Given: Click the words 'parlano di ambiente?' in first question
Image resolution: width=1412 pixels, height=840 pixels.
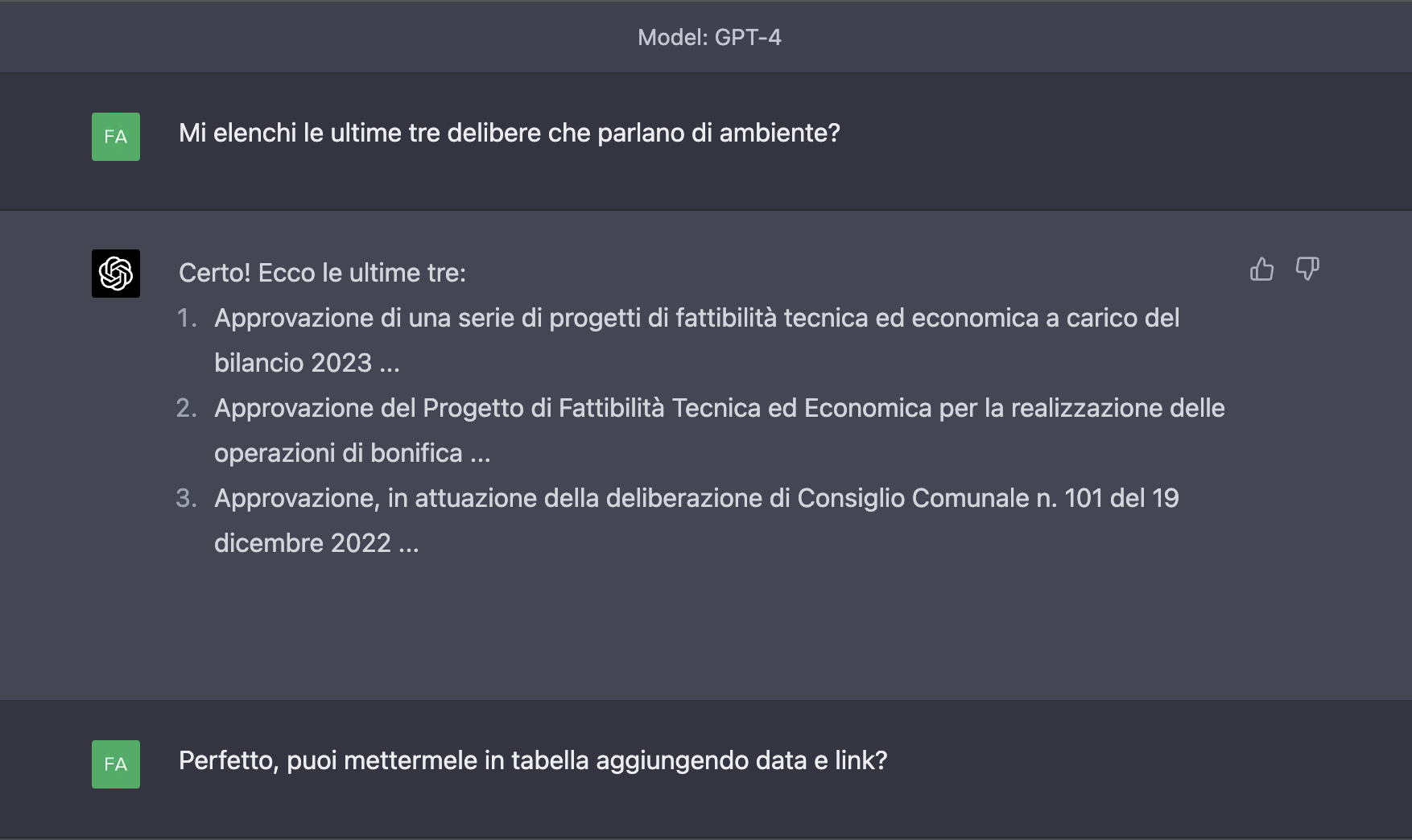Looking at the screenshot, I should coord(718,133).
